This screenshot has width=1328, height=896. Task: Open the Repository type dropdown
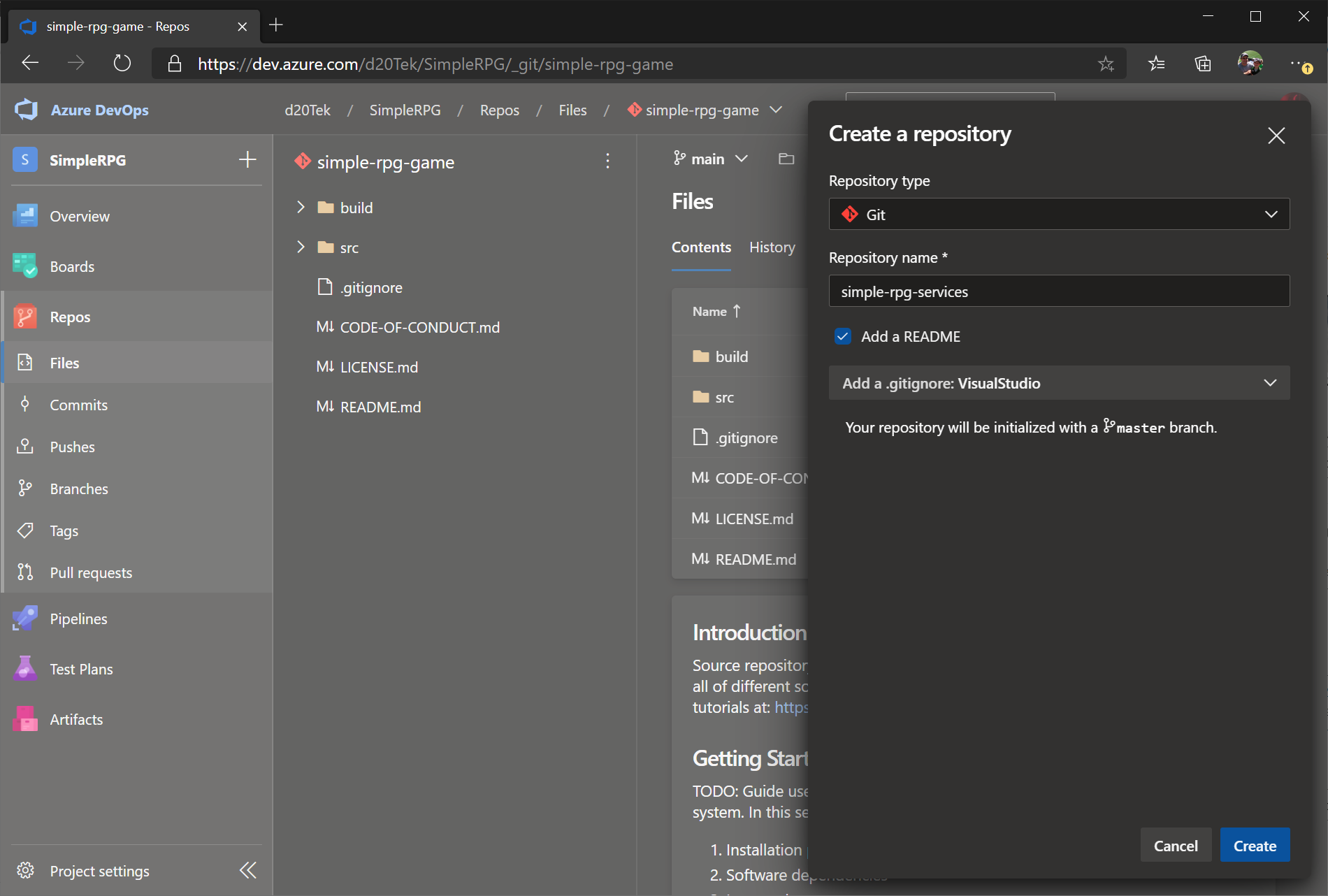1058,214
